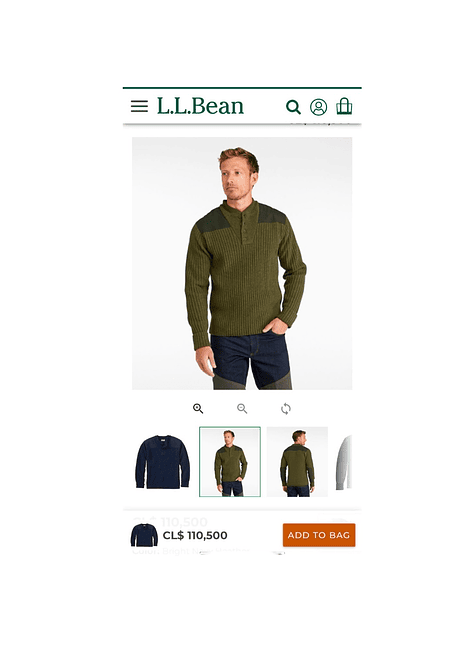Select the green sweater back-view thumbnail

click(x=297, y=462)
